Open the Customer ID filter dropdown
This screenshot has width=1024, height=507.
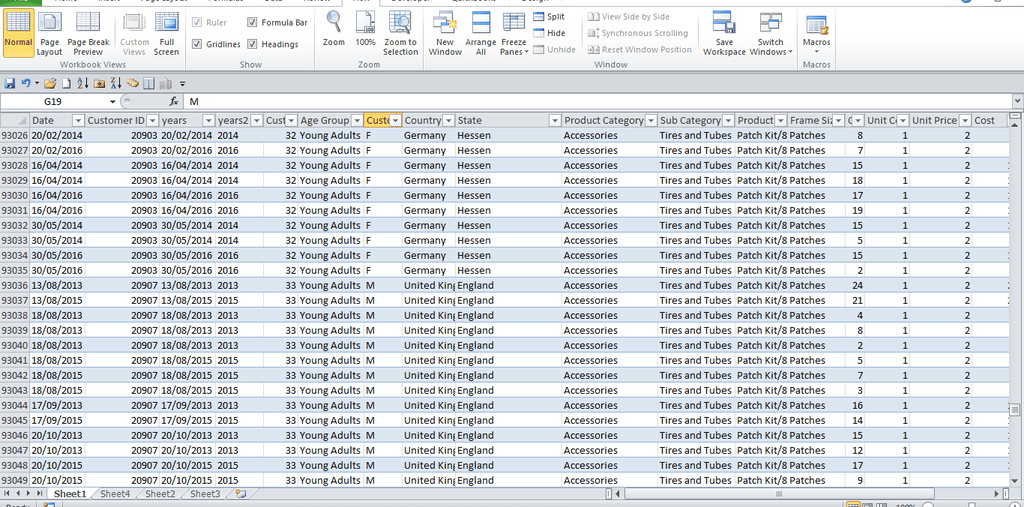(x=153, y=120)
